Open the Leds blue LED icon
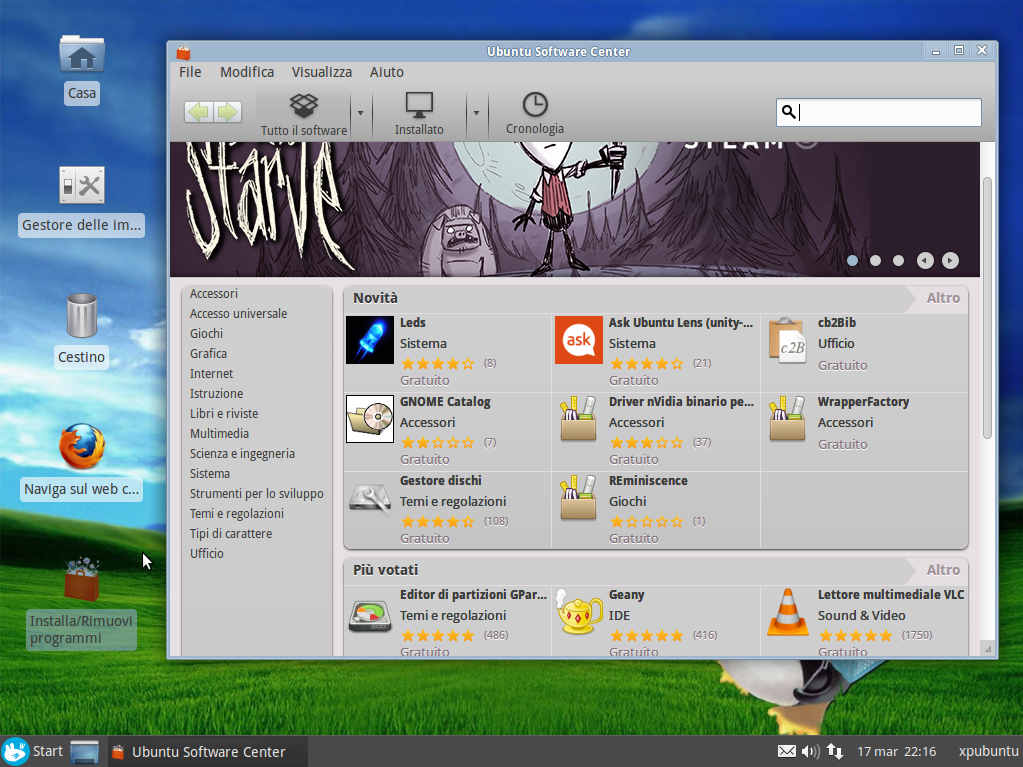The height and width of the screenshot is (767, 1023). [370, 340]
